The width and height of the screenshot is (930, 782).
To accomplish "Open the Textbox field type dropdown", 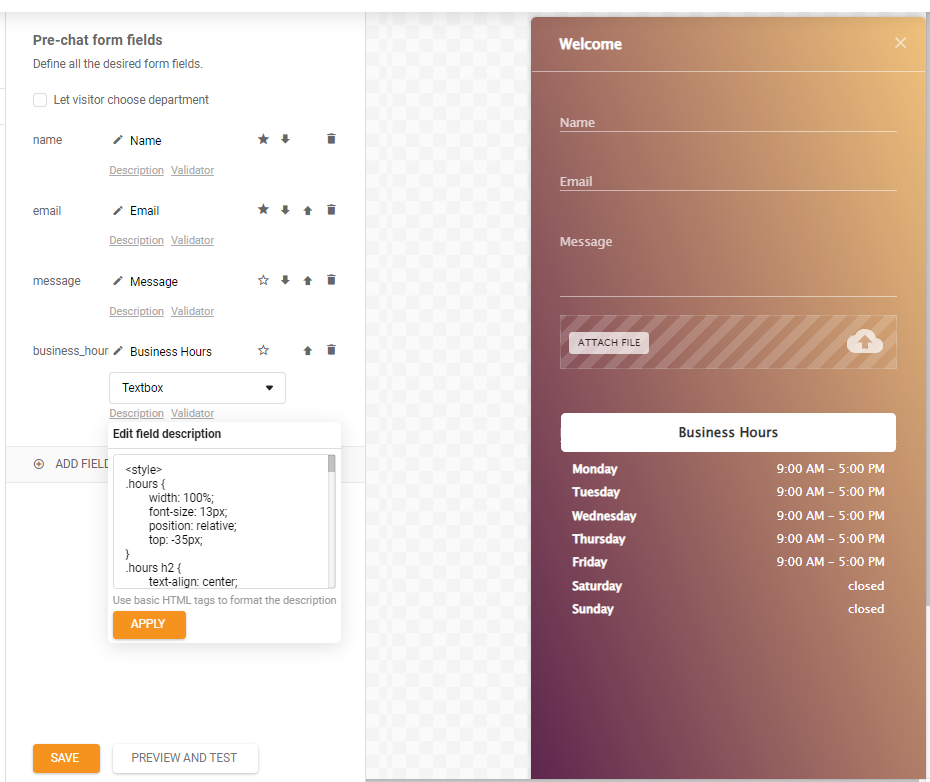I will coord(197,388).
